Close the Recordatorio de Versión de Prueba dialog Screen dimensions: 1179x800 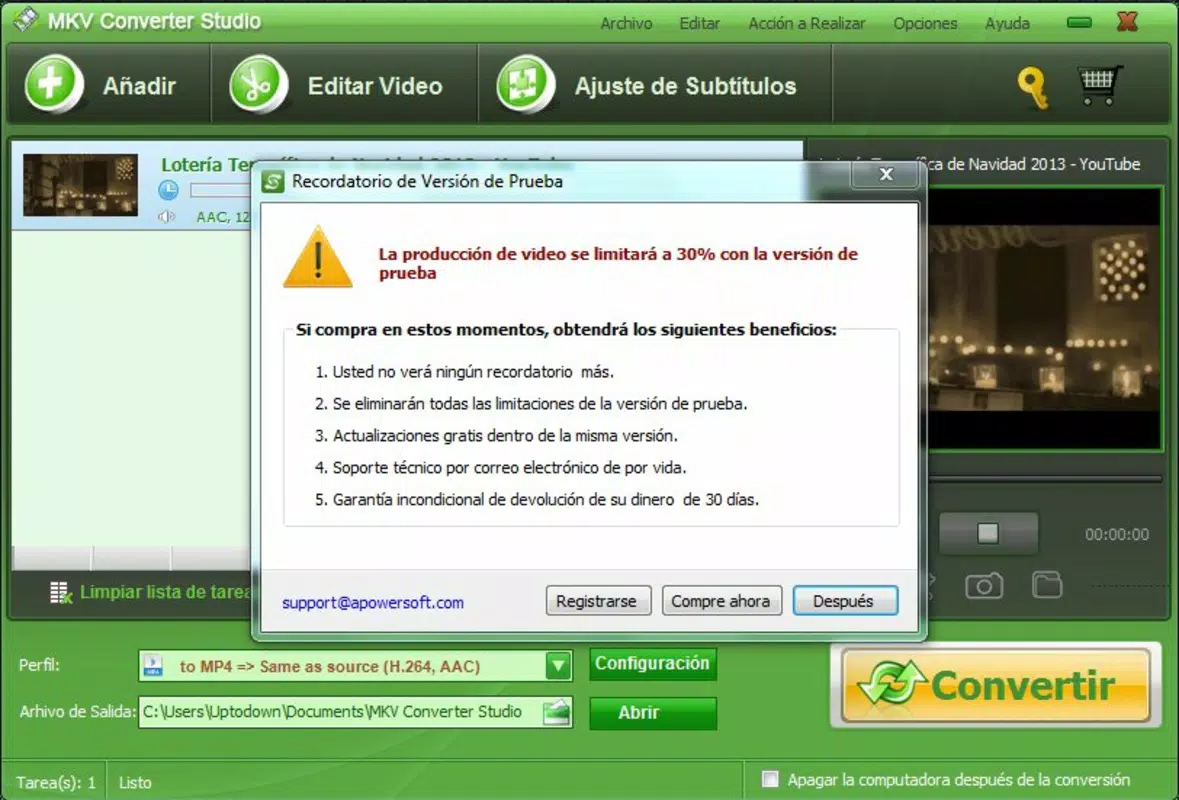pyautogui.click(x=886, y=174)
